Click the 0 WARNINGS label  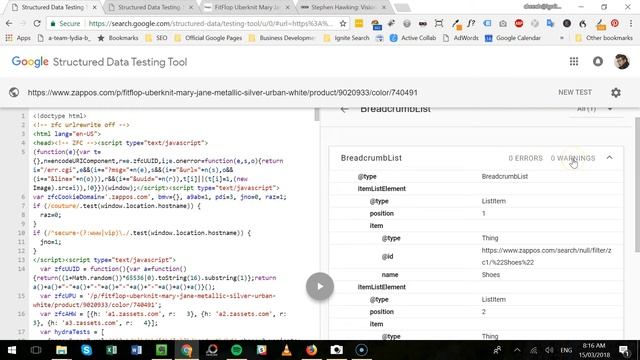point(573,158)
